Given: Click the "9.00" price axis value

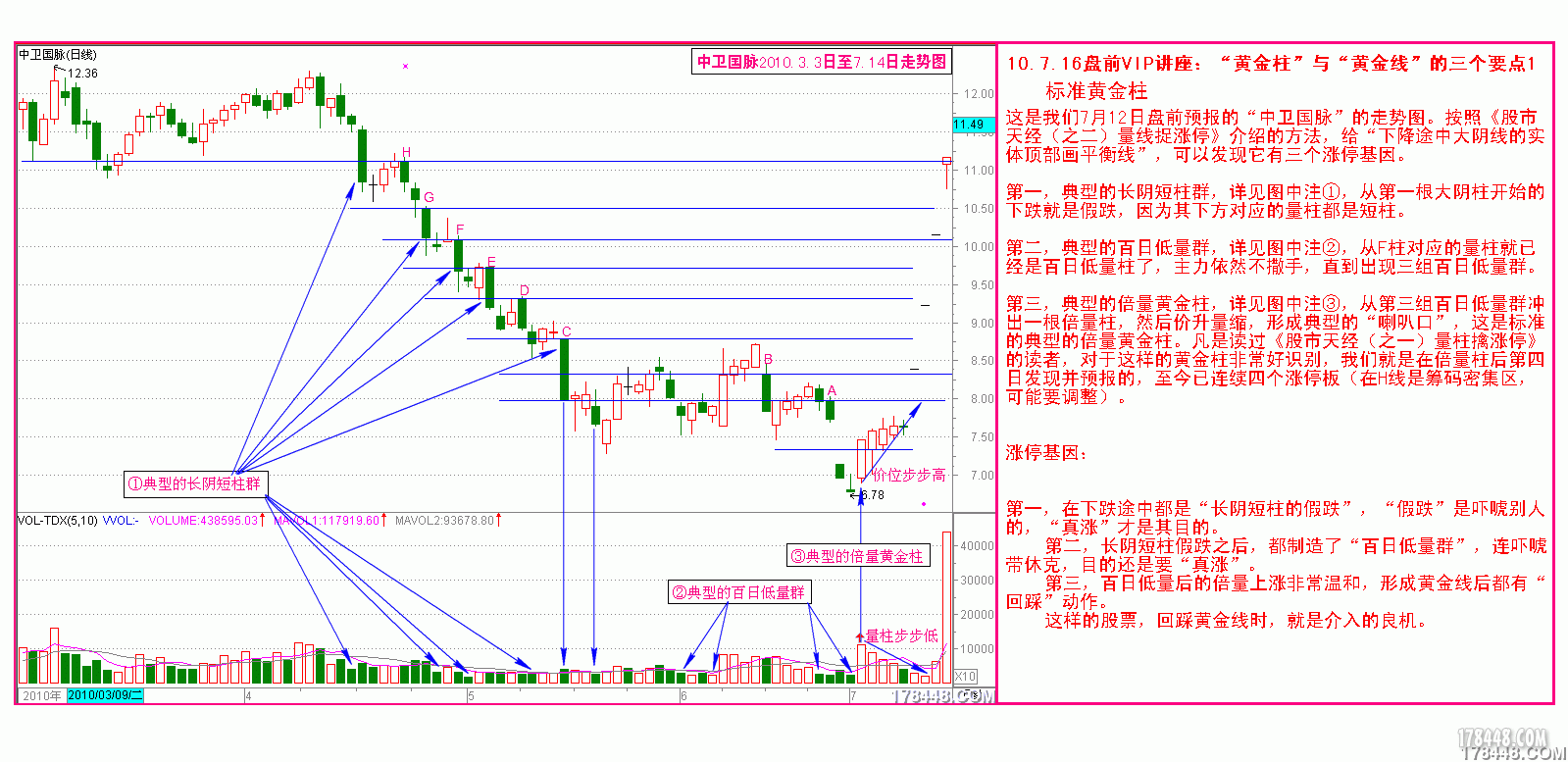Looking at the screenshot, I should 982,324.
